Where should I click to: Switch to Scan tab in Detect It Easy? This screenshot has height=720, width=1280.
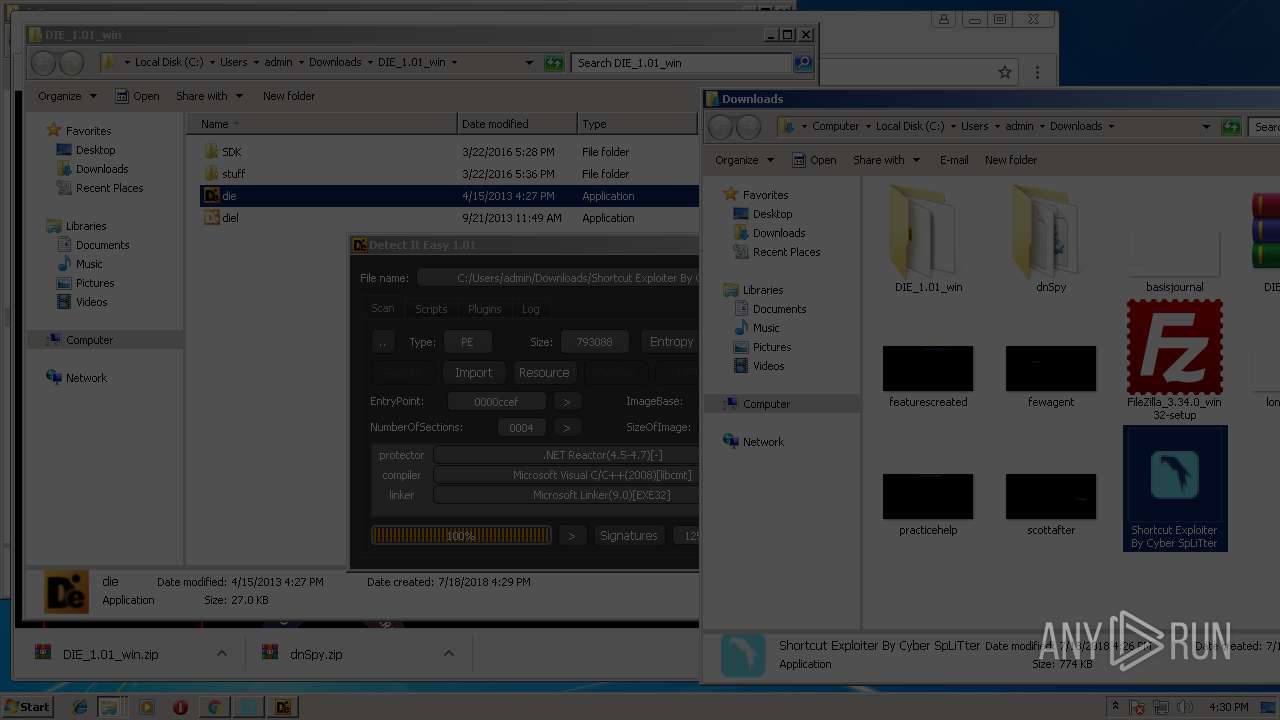point(383,309)
